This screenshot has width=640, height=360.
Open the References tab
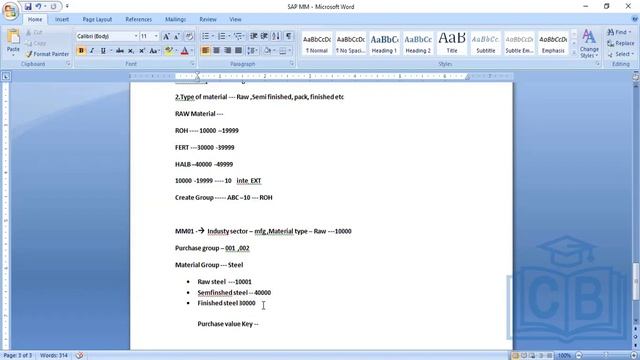pyautogui.click(x=138, y=19)
